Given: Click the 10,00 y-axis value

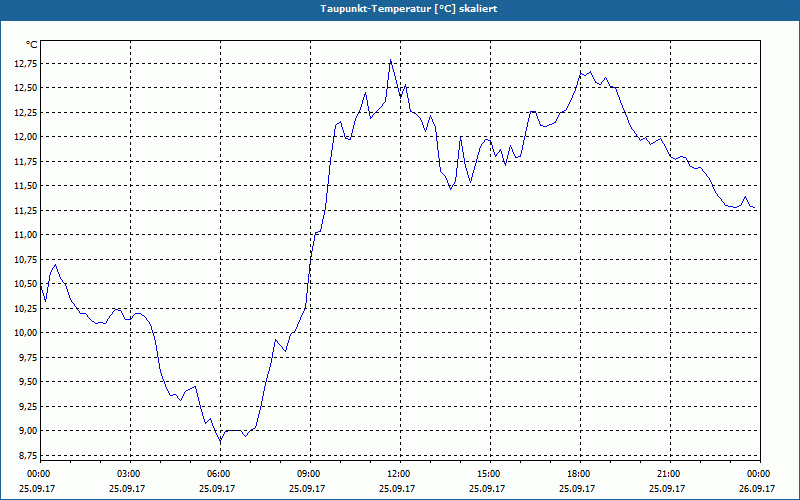Looking at the screenshot, I should (x=28, y=333).
